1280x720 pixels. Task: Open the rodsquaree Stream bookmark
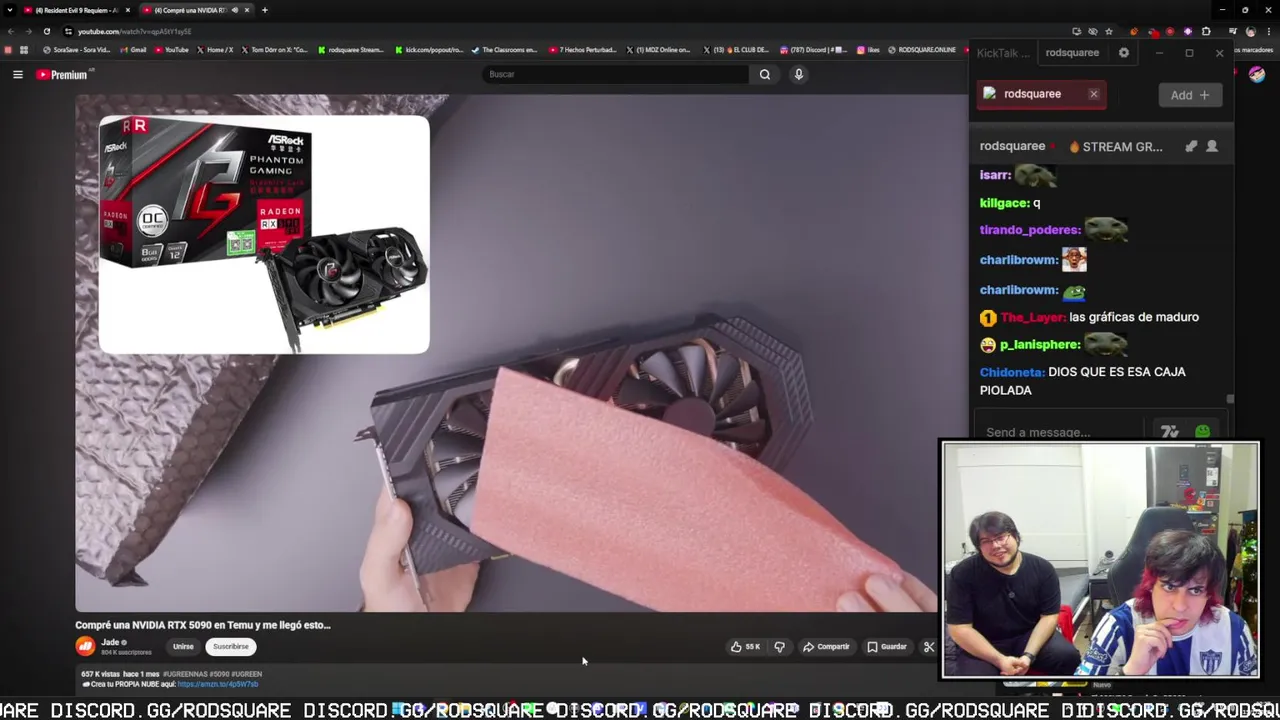pos(351,50)
